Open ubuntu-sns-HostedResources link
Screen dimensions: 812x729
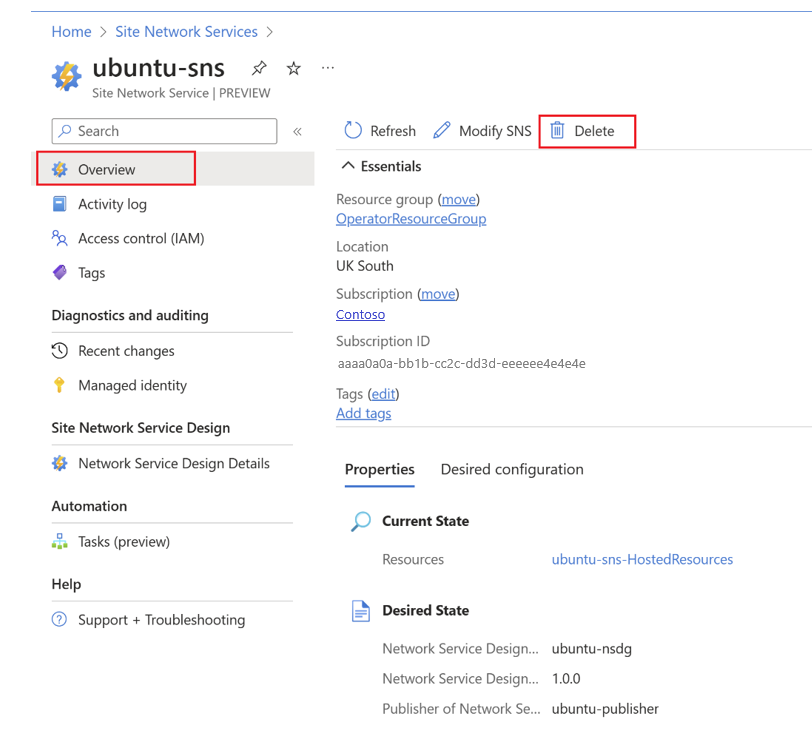point(642,559)
